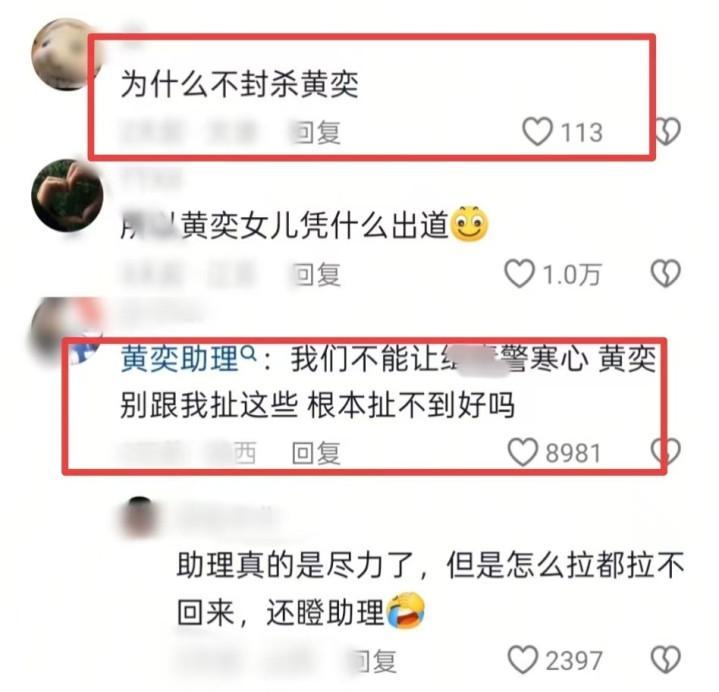This screenshot has height=692, width=719.
Task: Reply to the 黄奕助理 comment
Action: (316, 453)
